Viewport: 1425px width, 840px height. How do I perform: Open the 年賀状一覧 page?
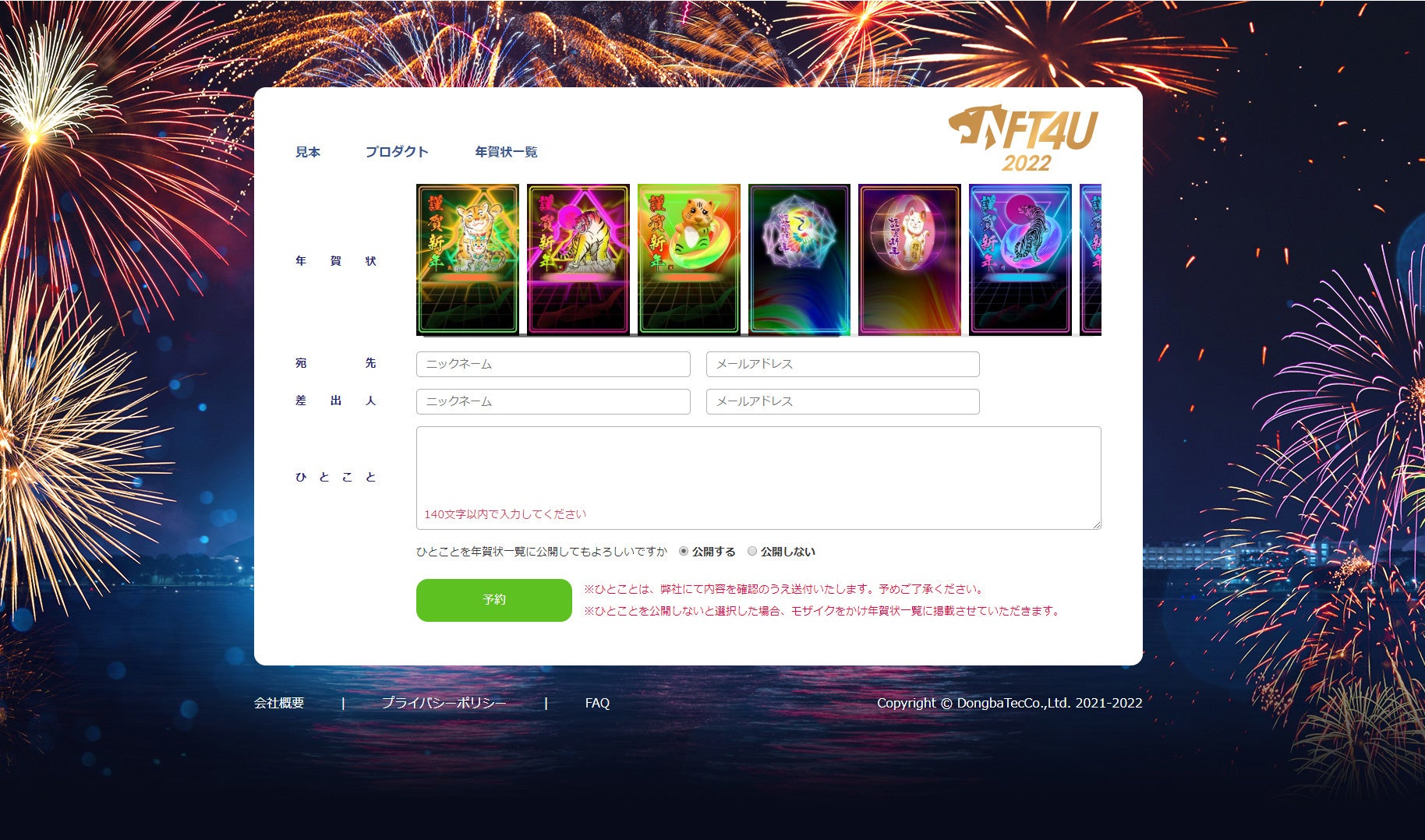click(x=507, y=152)
